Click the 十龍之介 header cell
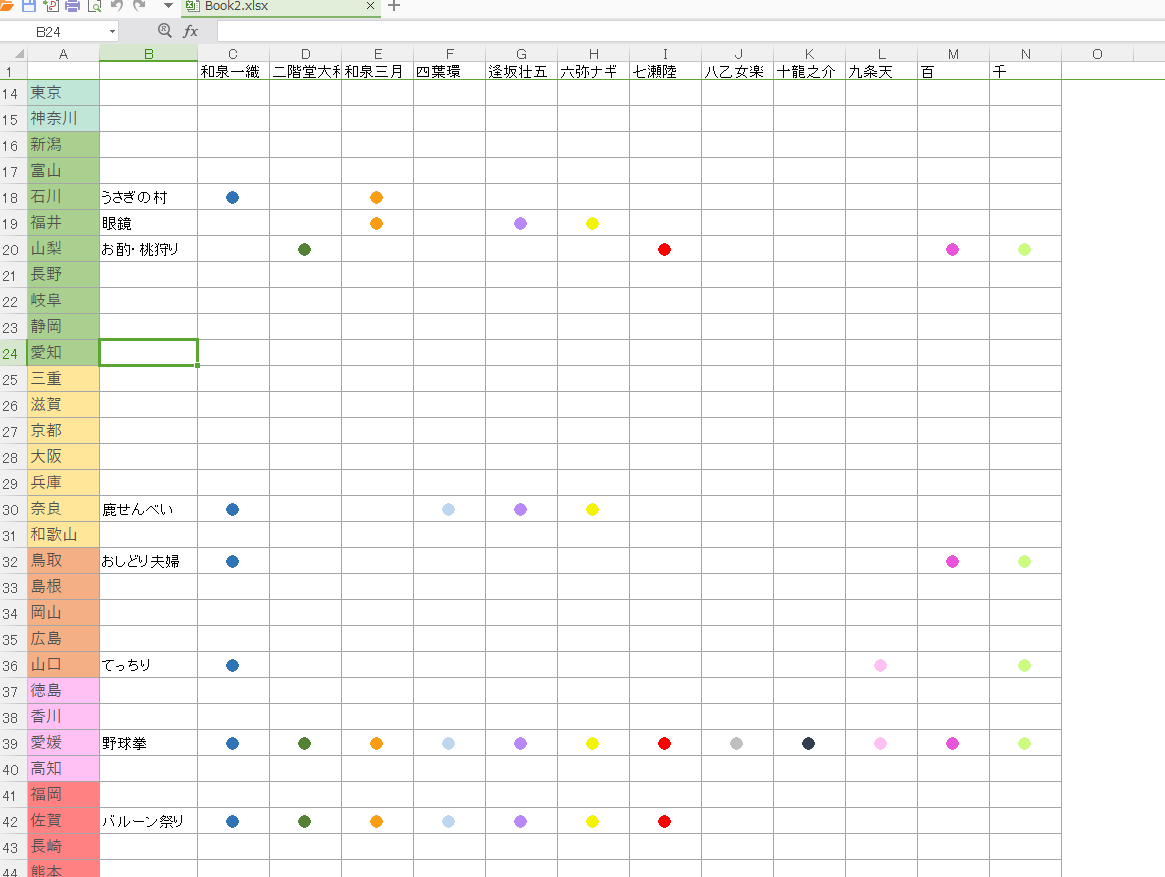Image resolution: width=1165 pixels, height=877 pixels. click(x=810, y=71)
